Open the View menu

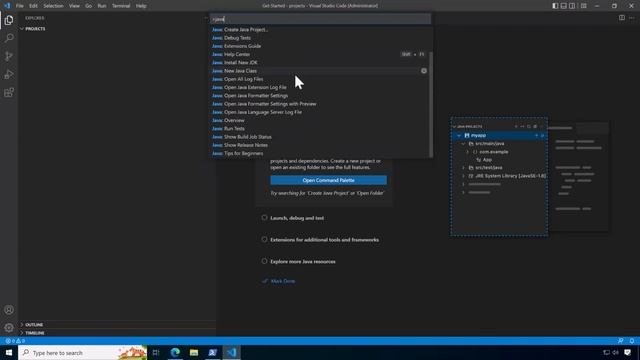74,6
